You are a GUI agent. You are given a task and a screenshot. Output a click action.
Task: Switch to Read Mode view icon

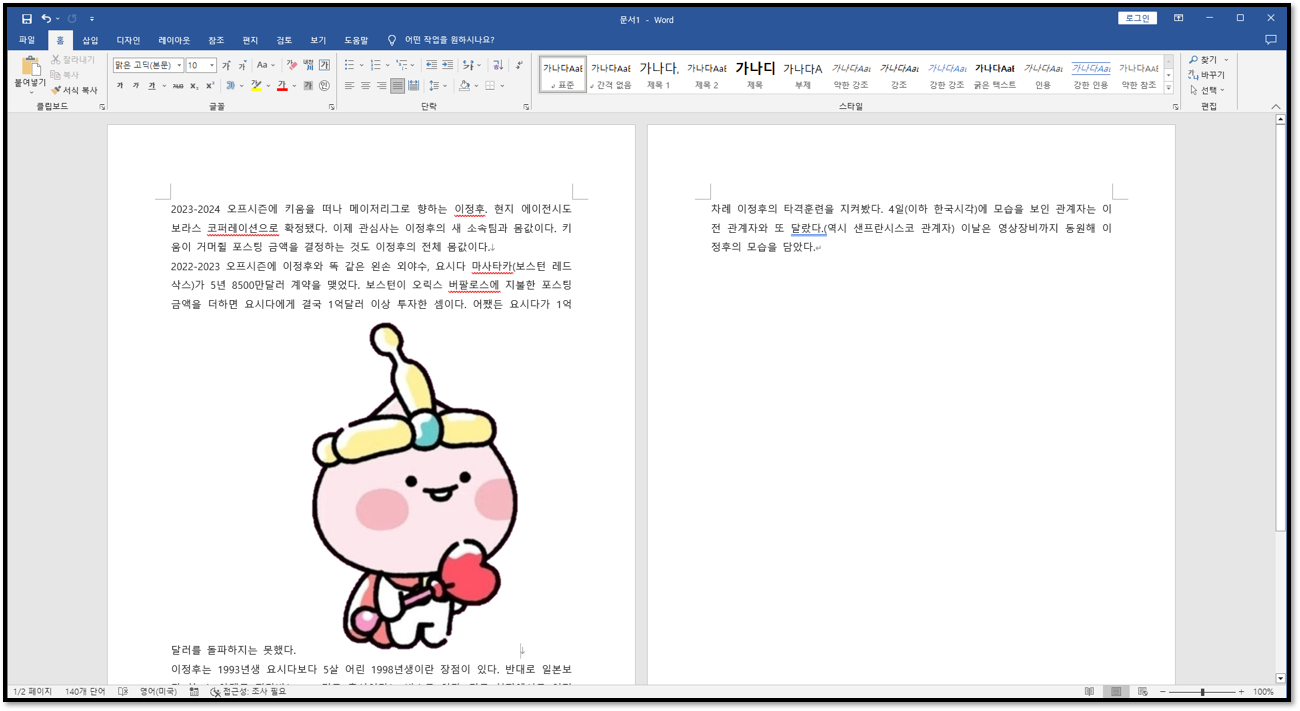point(1090,691)
